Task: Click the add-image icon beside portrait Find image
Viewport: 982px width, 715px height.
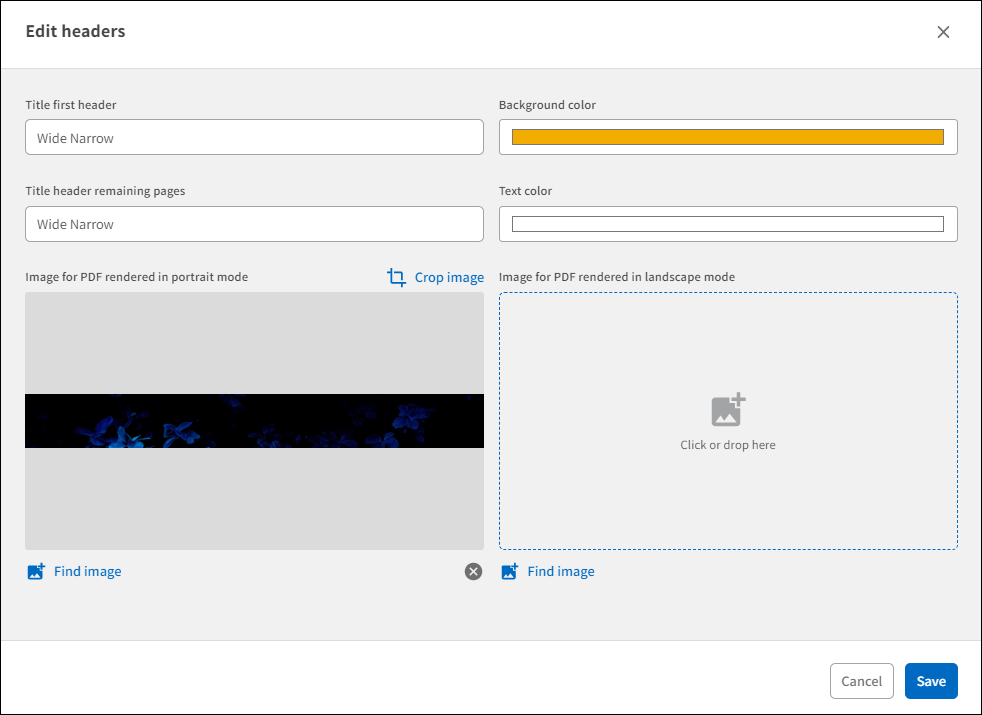Action: tap(35, 571)
